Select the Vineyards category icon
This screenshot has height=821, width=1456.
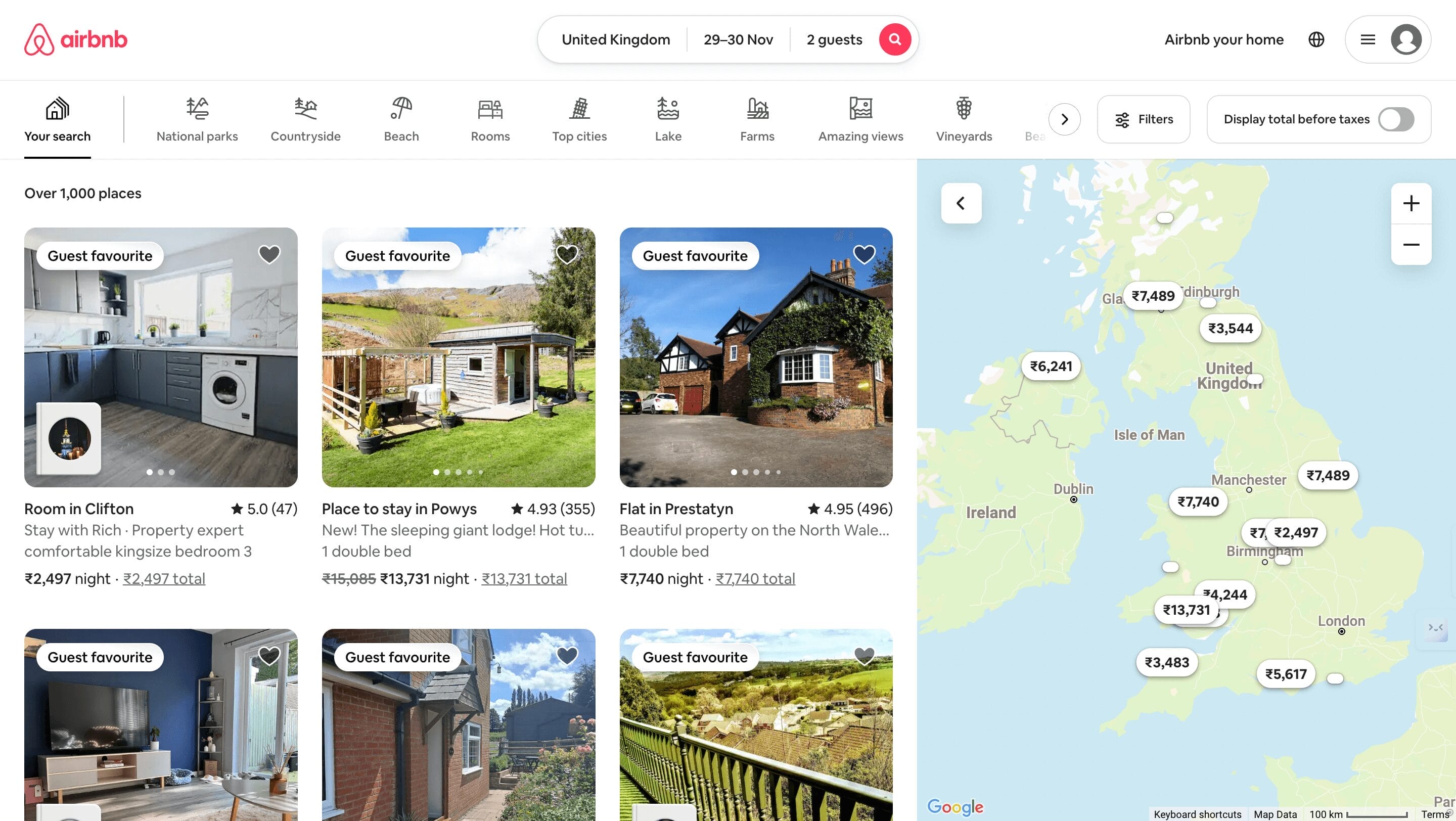coord(964,109)
